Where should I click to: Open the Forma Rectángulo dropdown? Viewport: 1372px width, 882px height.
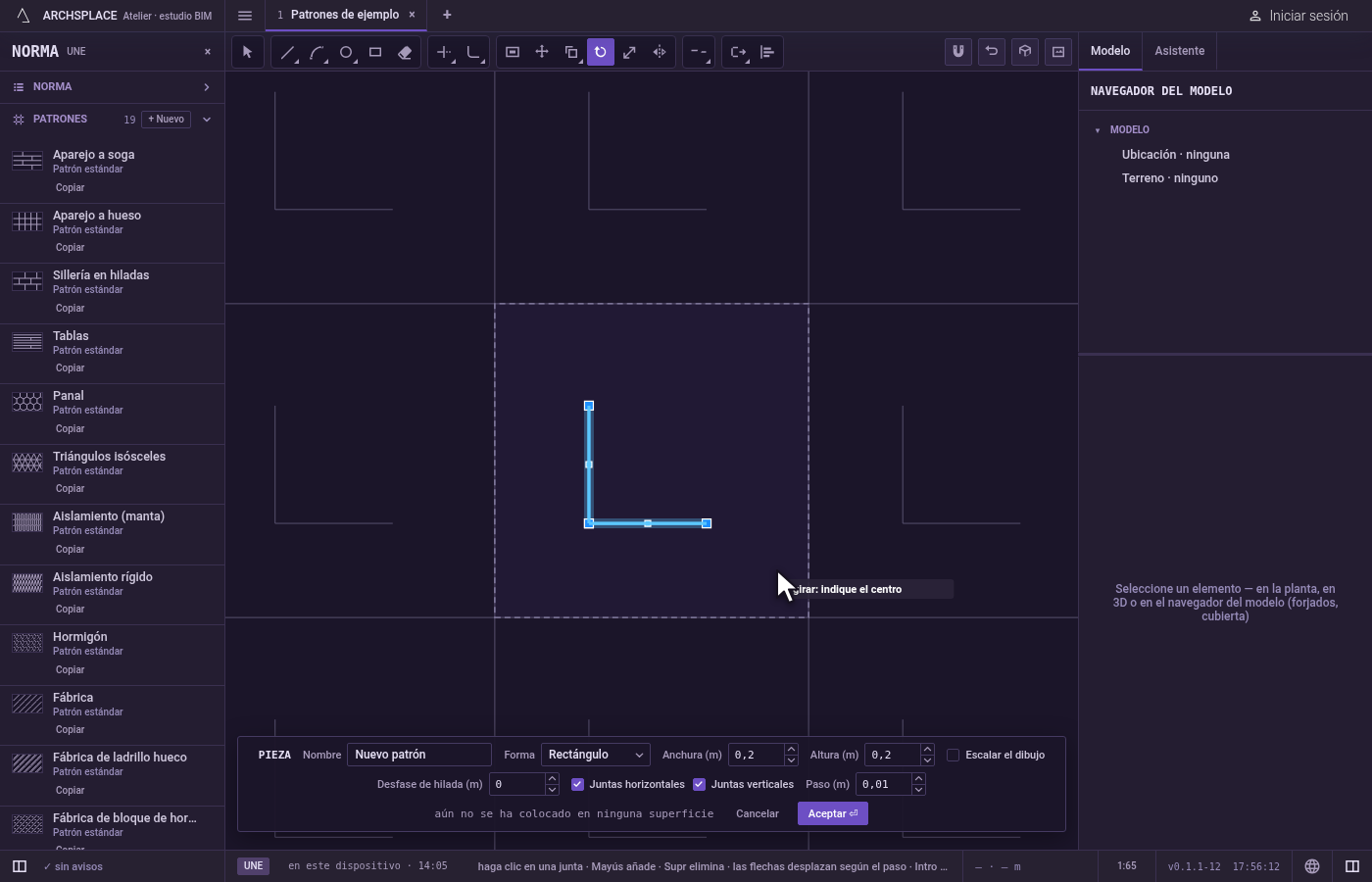coord(596,755)
